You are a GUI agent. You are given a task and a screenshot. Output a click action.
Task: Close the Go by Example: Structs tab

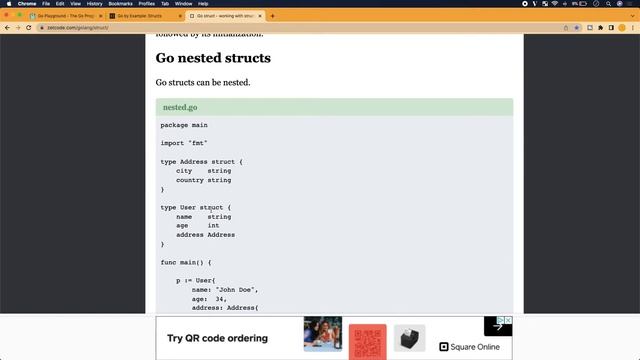coord(180,16)
